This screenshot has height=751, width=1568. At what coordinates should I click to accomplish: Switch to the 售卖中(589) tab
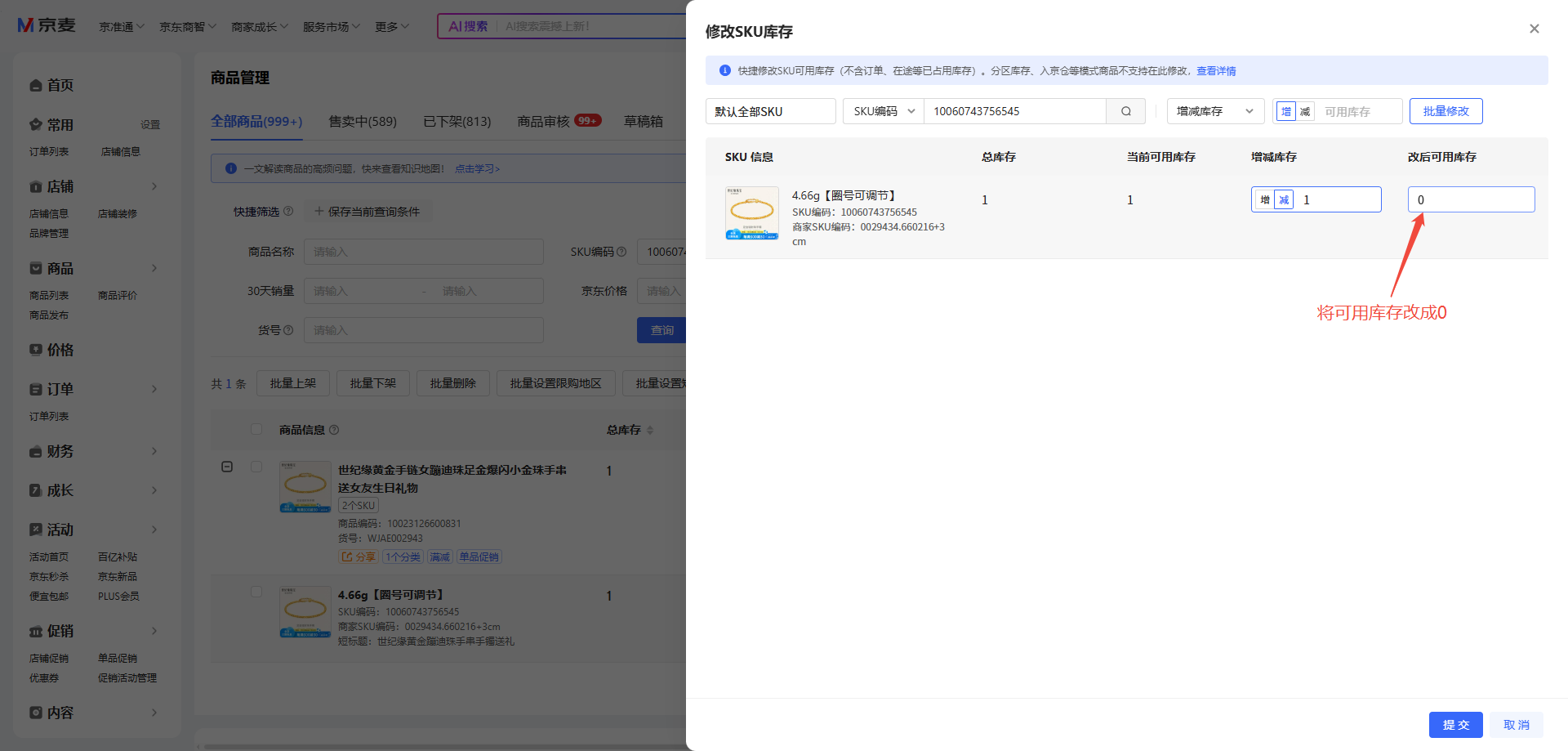[x=363, y=122]
